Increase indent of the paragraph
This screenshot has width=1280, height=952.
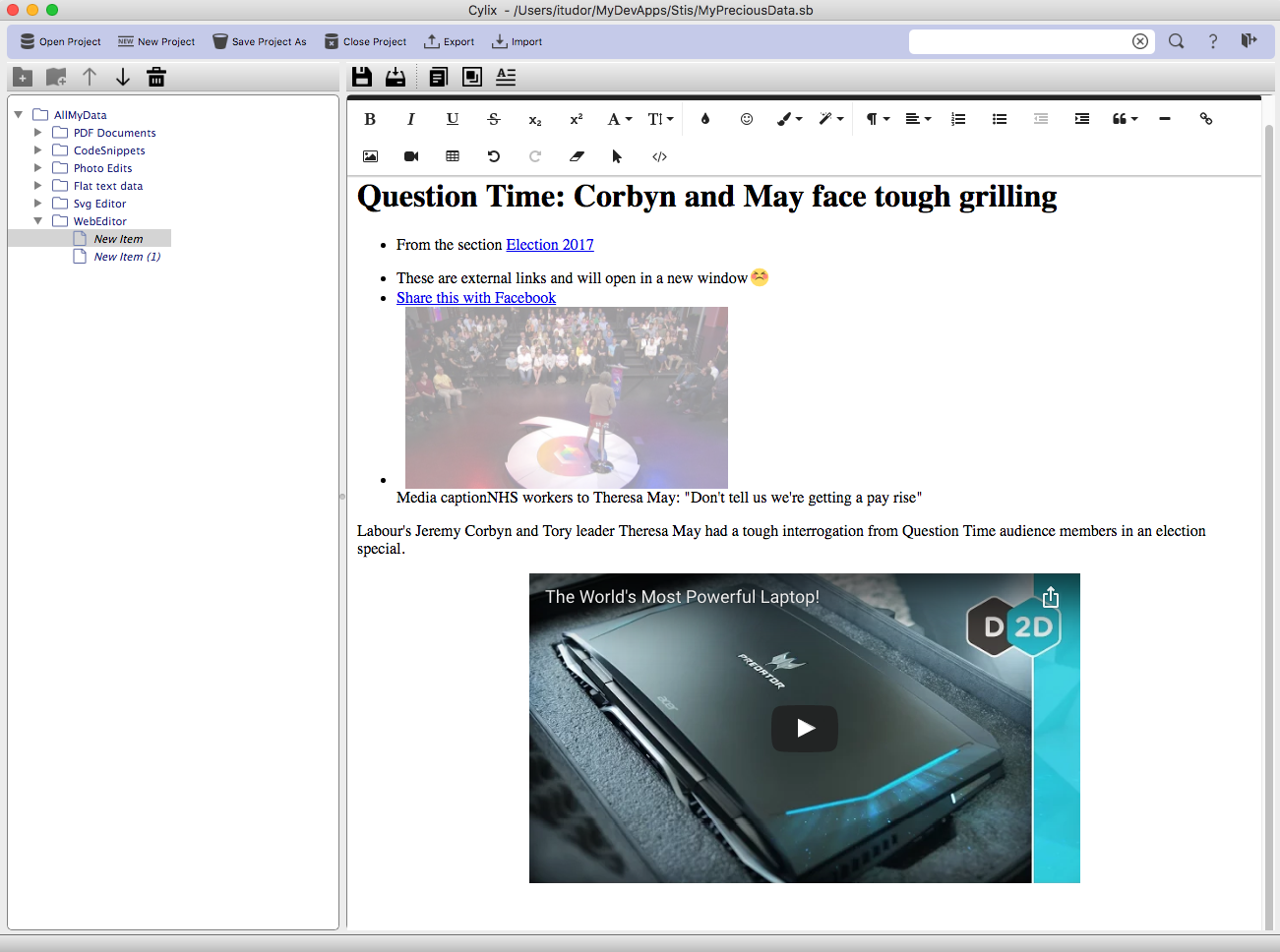pyautogui.click(x=1082, y=119)
